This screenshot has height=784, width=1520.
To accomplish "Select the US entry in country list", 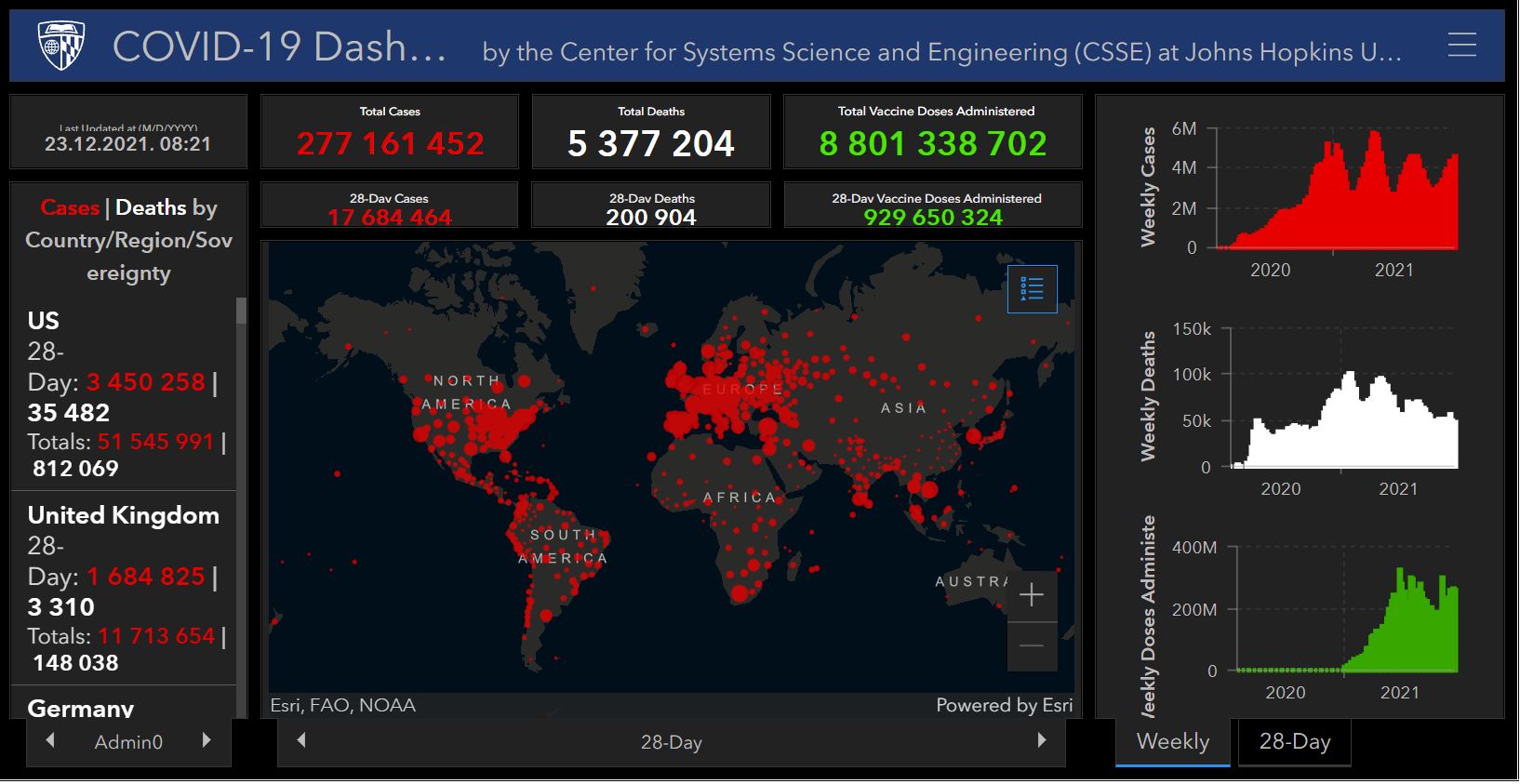I will 124,395.
